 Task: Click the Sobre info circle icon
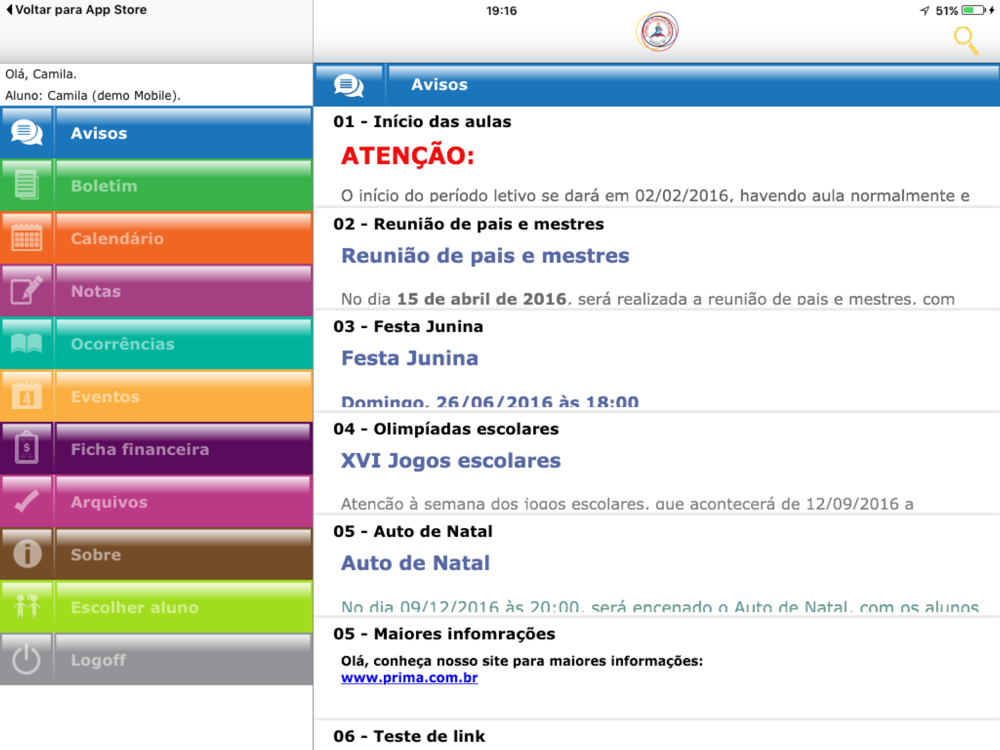tap(27, 554)
